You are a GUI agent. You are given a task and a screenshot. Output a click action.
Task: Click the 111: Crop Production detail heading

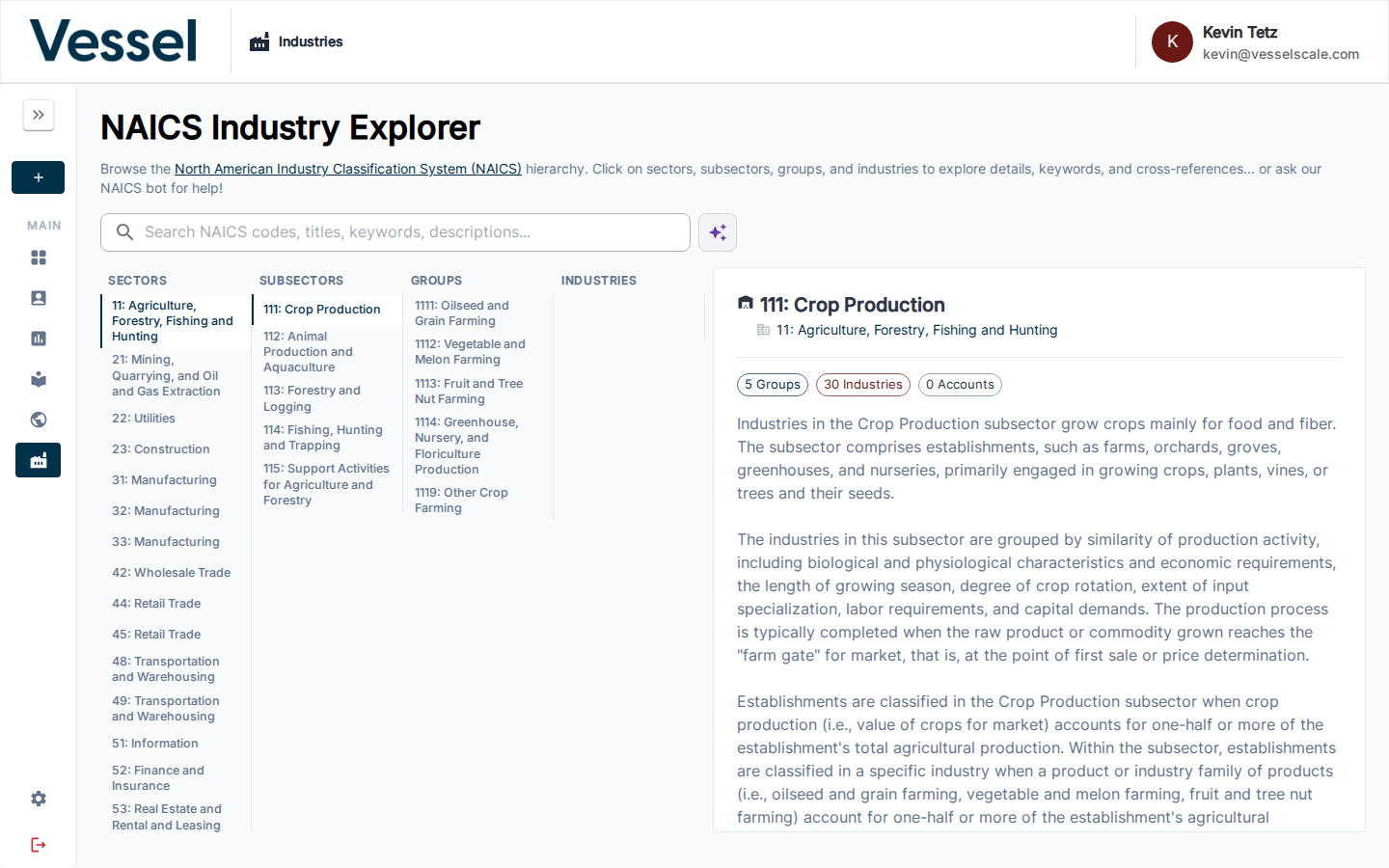(x=853, y=305)
